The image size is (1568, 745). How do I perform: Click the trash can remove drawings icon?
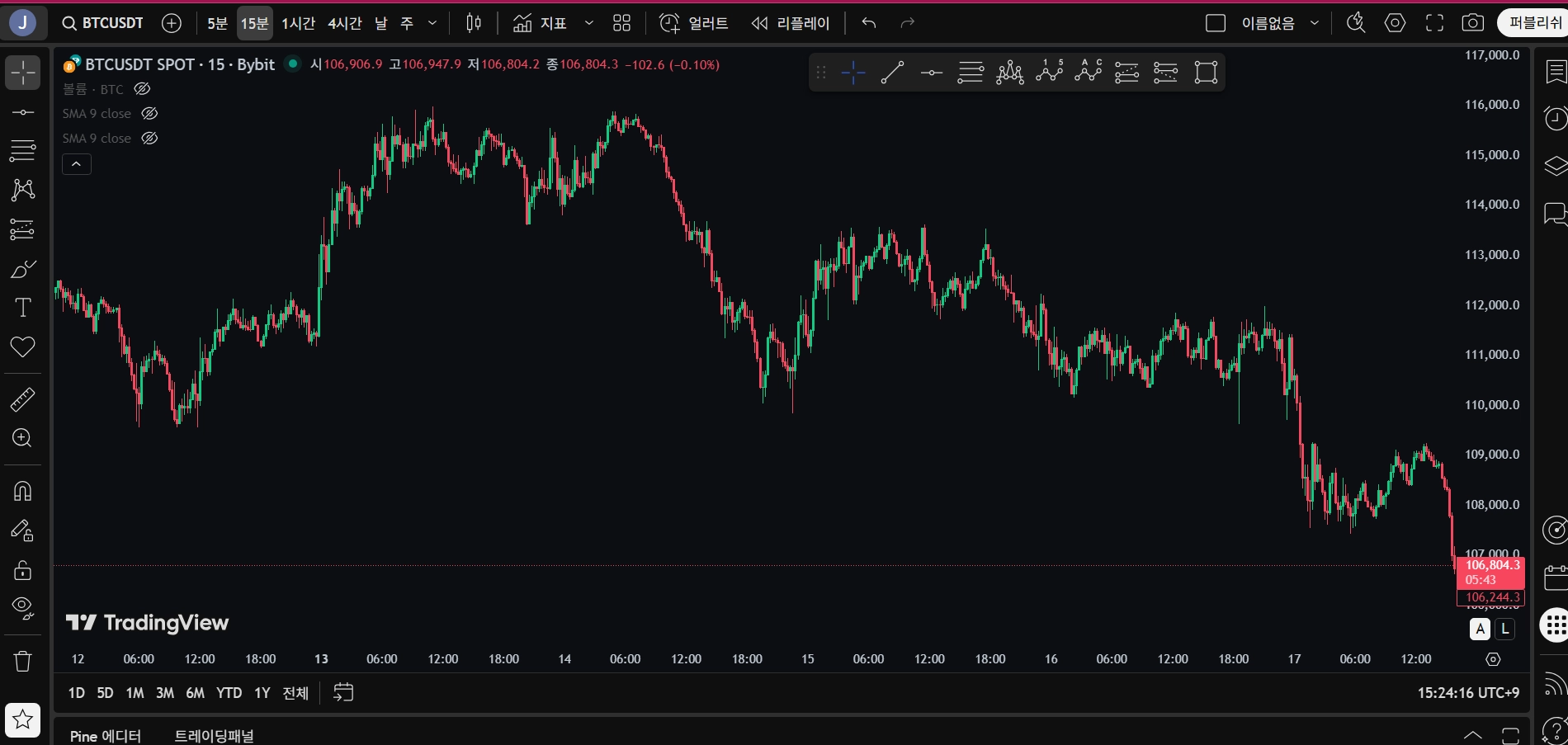(23, 661)
